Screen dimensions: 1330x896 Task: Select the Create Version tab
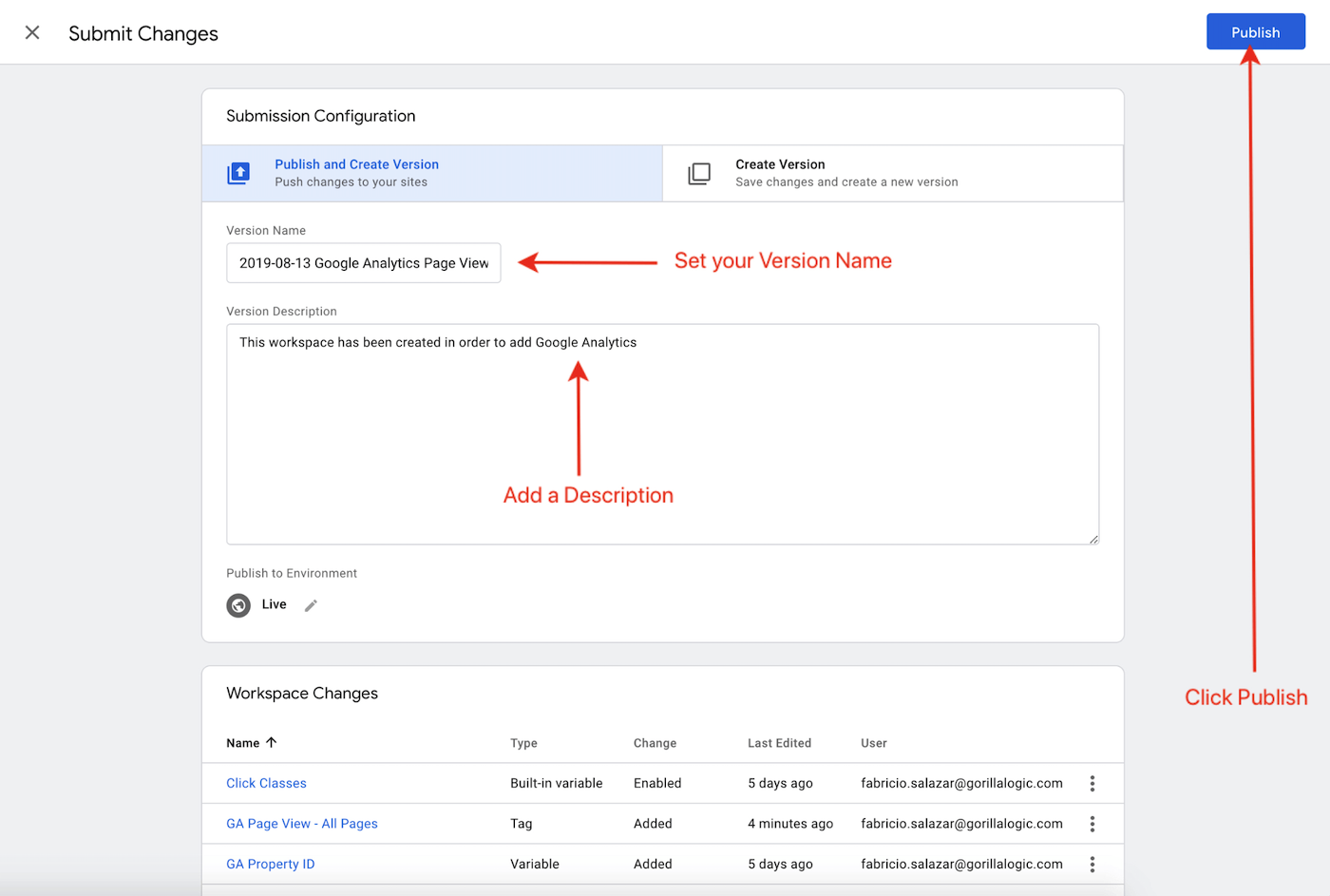pyautogui.click(x=892, y=173)
